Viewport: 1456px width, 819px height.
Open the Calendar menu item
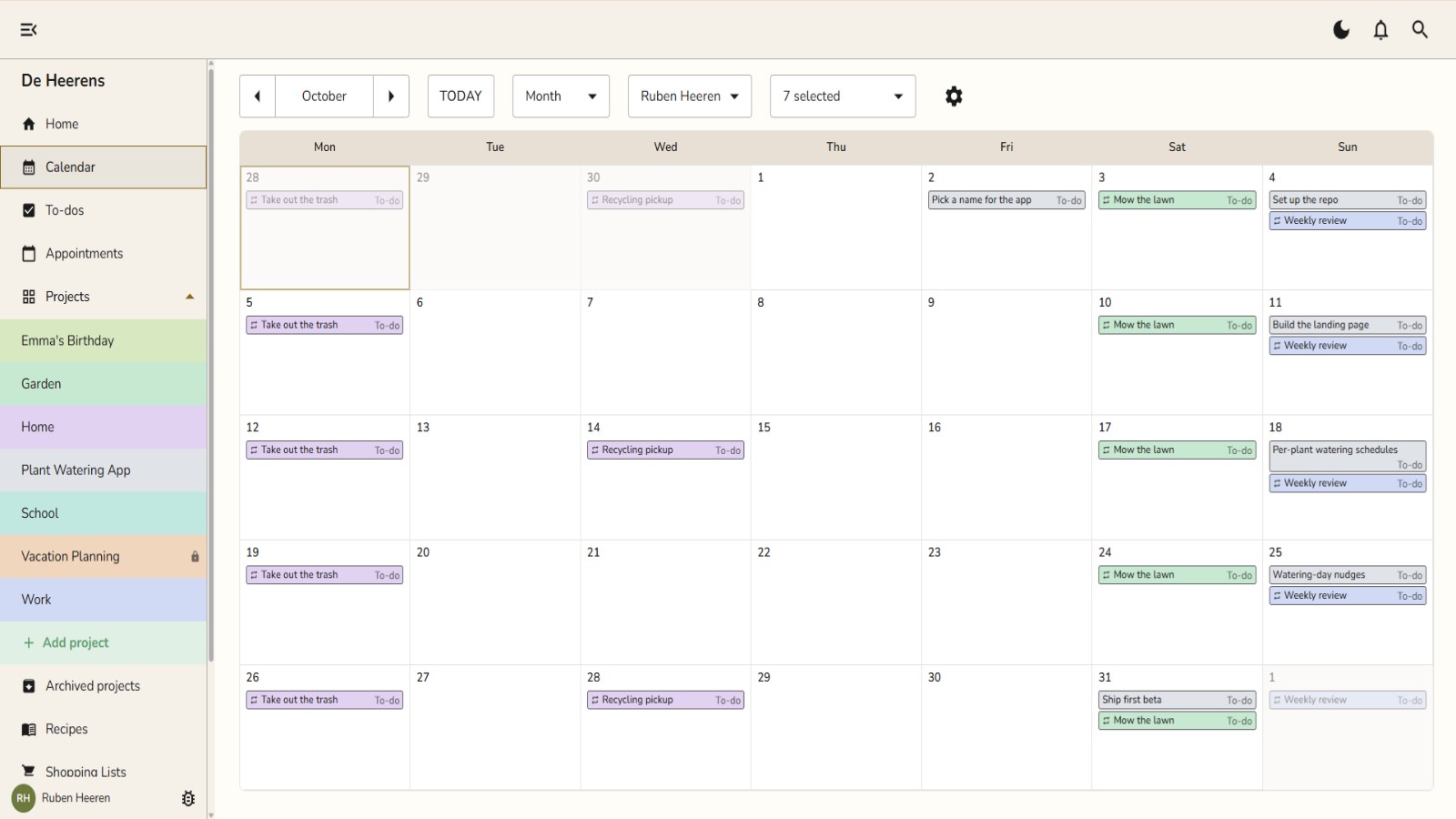[104, 167]
